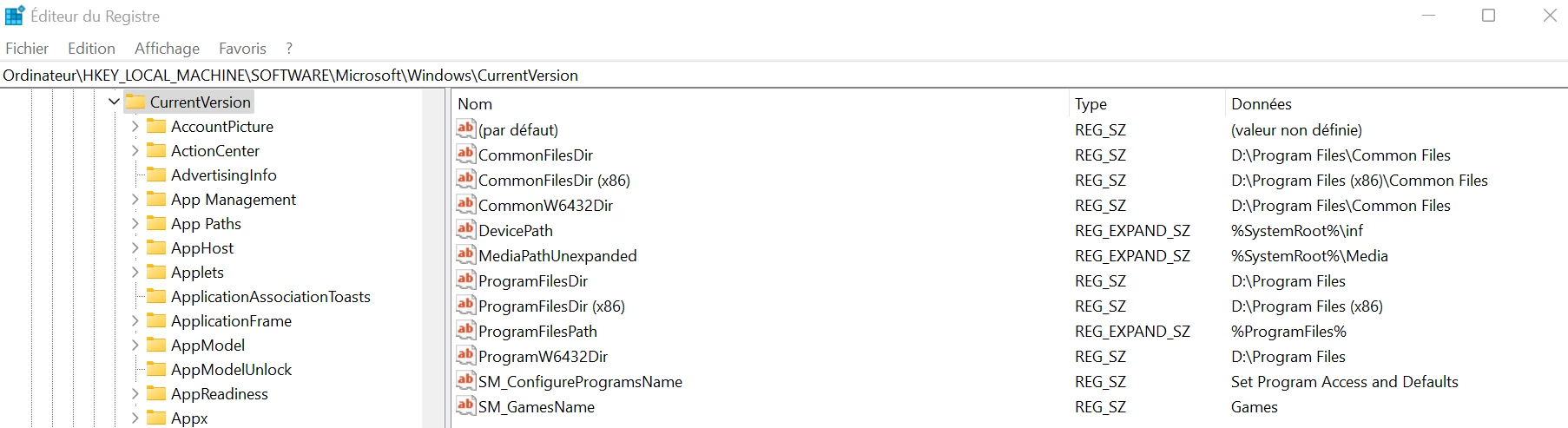This screenshot has width=1568, height=428.
Task: Click the Applets folder icon
Action: click(156, 272)
